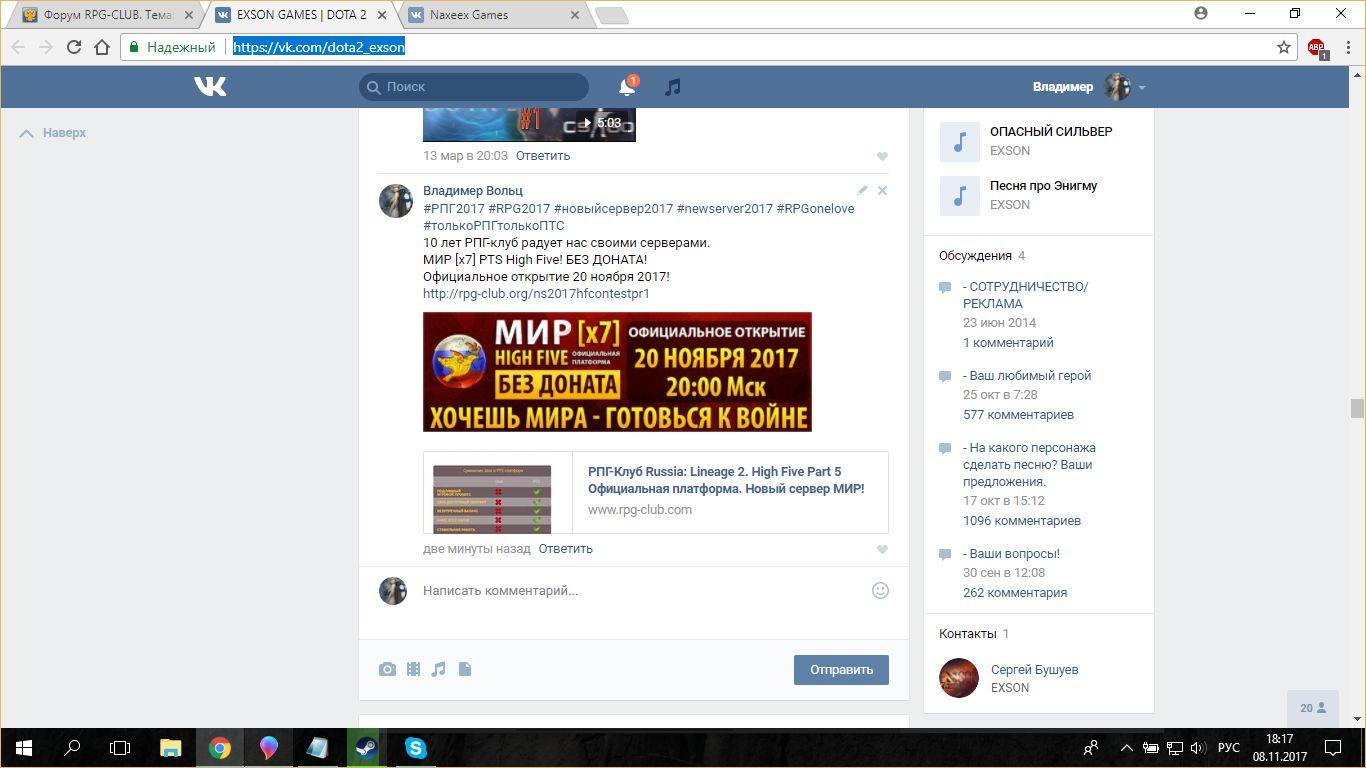Viewport: 1366px width, 768px height.
Task: Reply to the две минуты назад comment
Action: coord(565,549)
